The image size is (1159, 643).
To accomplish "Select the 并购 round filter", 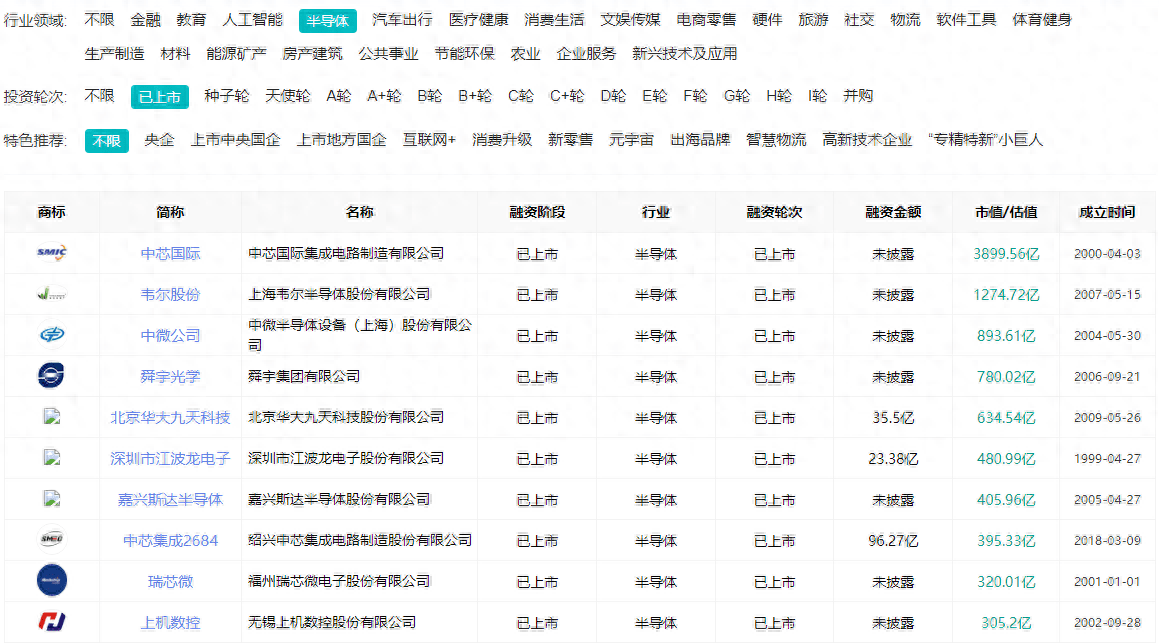I will click(x=858, y=96).
